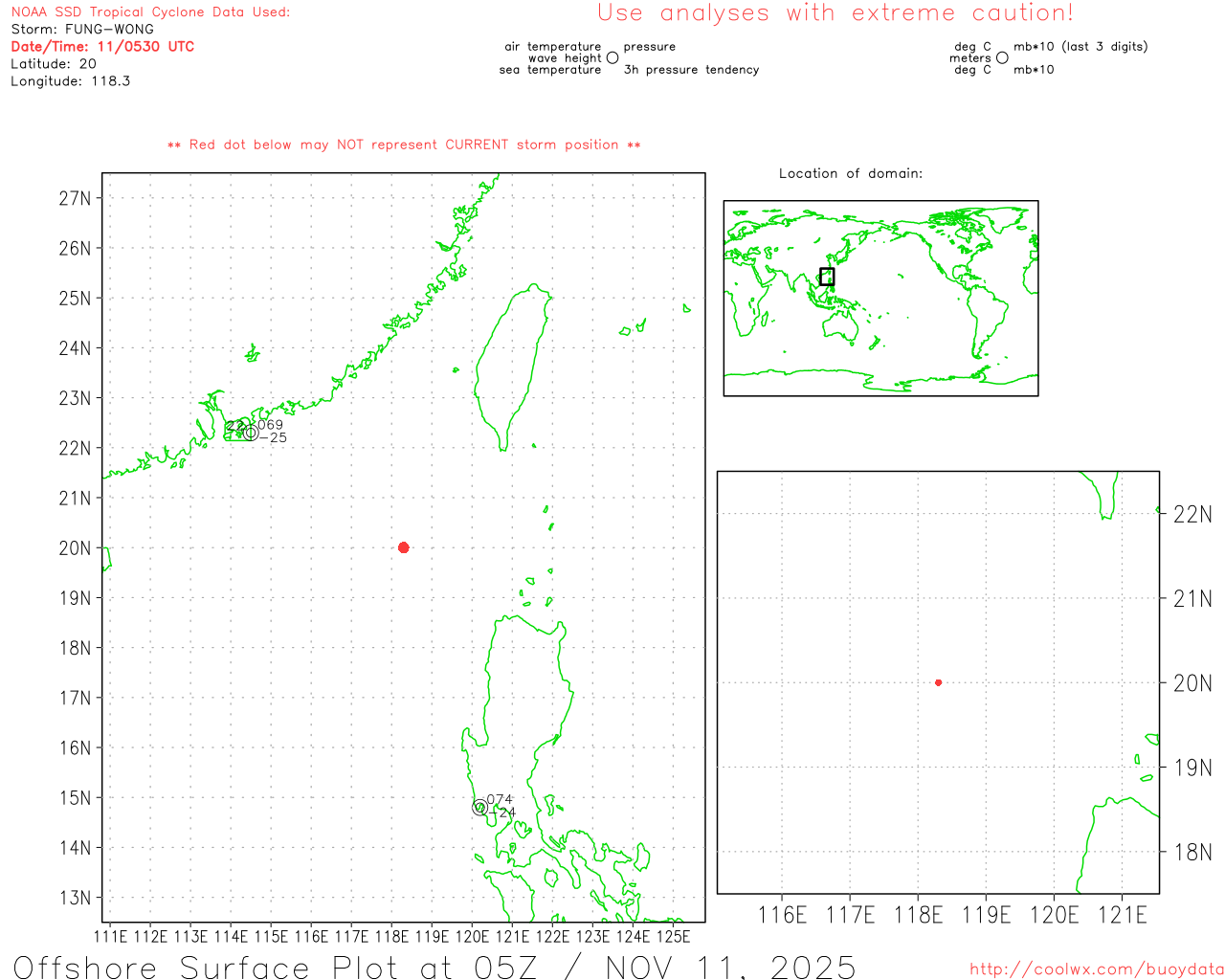Select the Hong Kong station circle marker

251,433
